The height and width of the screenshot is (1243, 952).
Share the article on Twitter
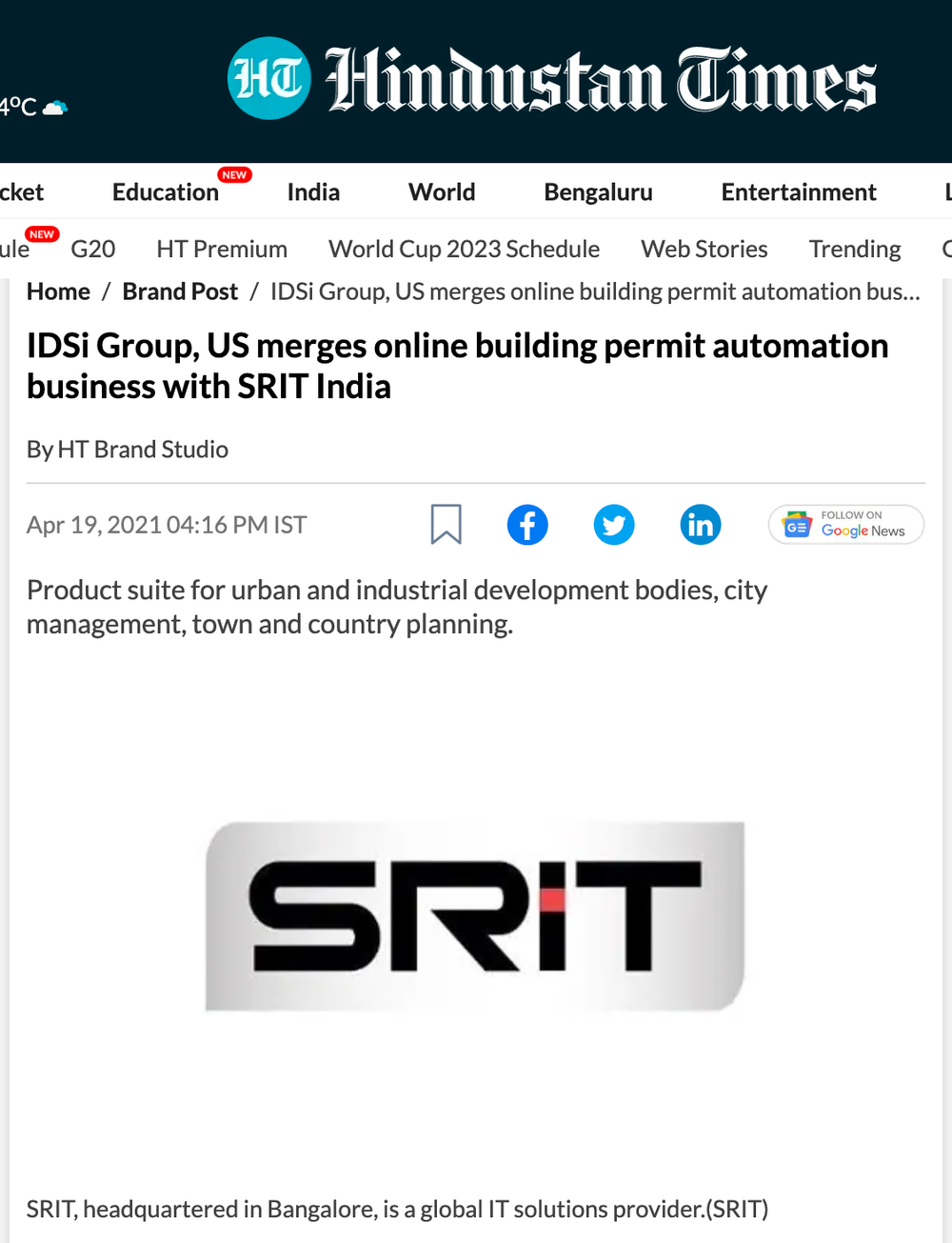click(x=614, y=525)
